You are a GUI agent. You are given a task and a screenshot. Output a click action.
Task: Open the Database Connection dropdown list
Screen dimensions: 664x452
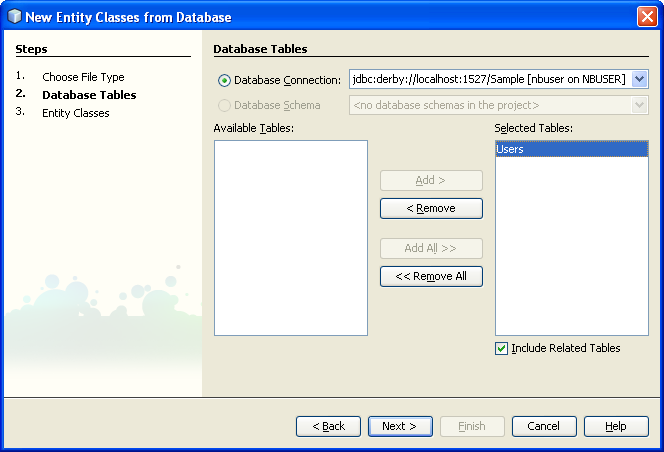pyautogui.click(x=640, y=80)
